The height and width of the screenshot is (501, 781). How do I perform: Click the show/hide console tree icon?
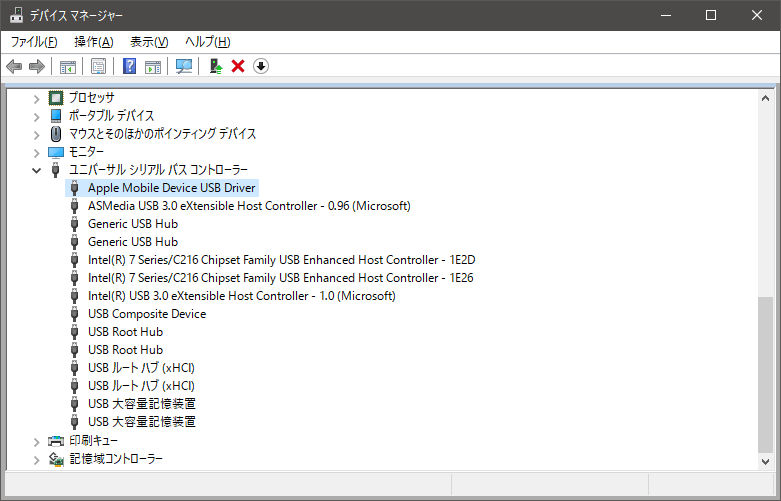(x=68, y=66)
